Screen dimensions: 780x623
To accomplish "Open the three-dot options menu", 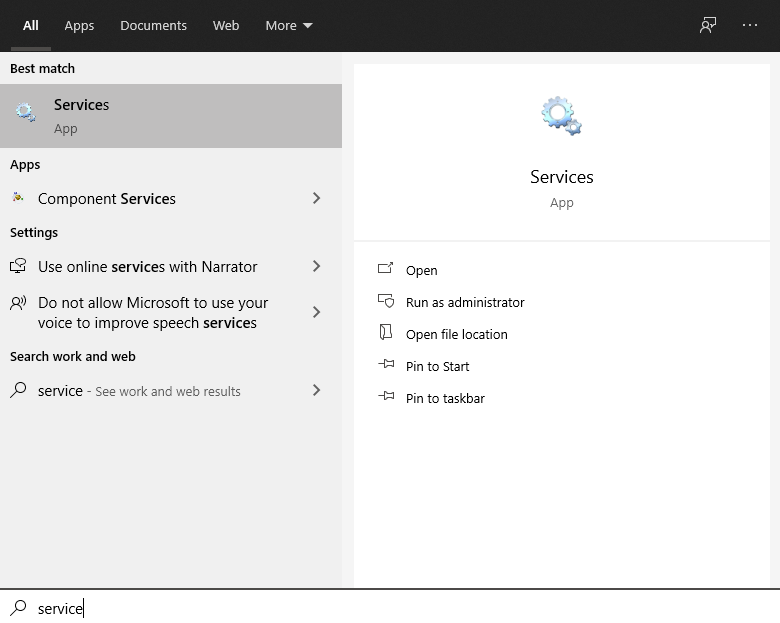I will pyautogui.click(x=750, y=26).
